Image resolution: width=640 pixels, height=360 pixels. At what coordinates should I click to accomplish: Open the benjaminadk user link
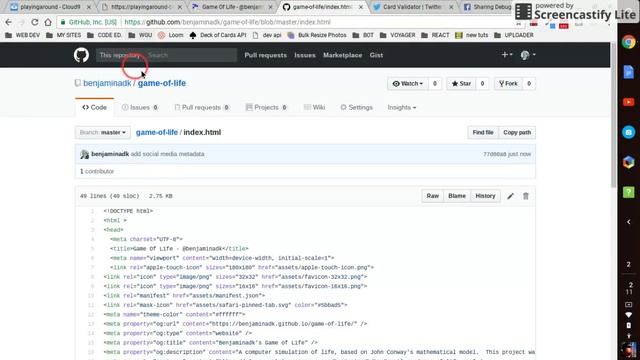tap(107, 83)
